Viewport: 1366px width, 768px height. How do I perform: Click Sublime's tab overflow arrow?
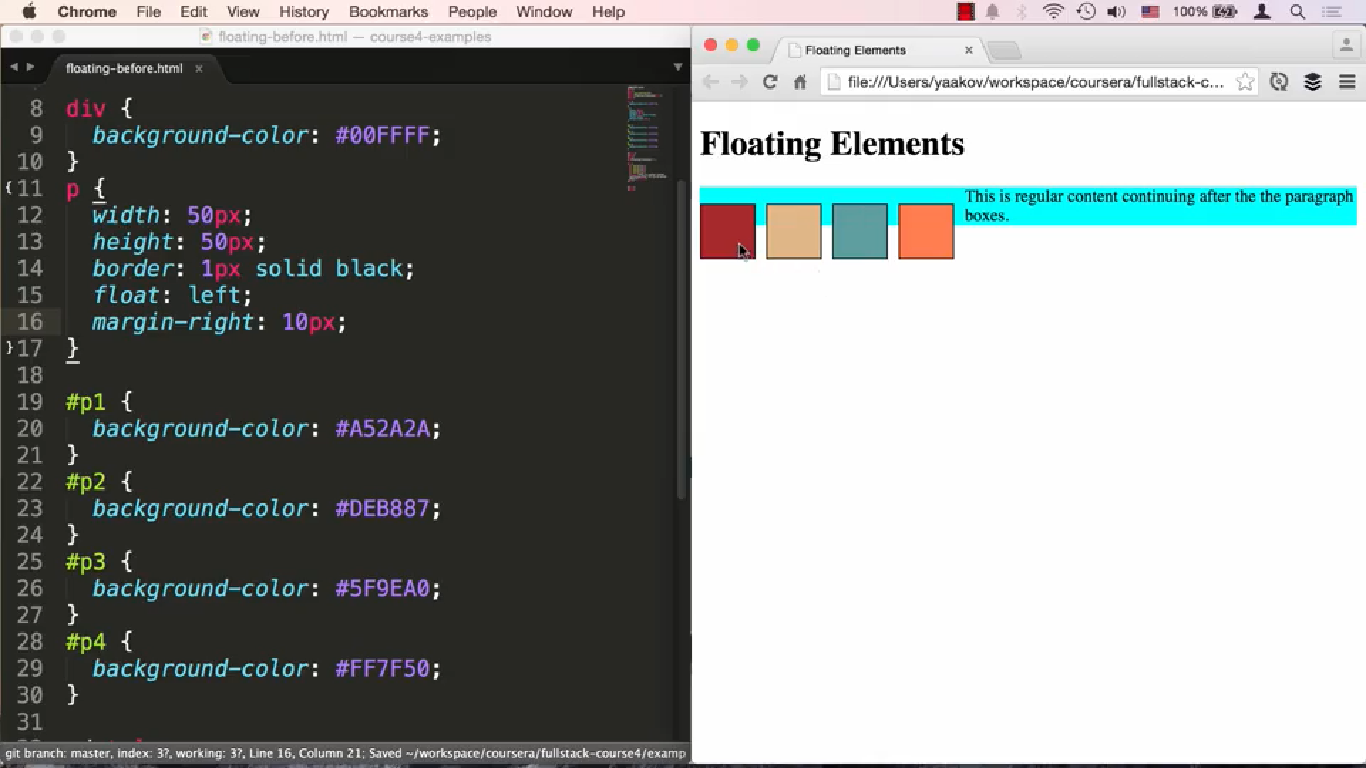point(678,68)
